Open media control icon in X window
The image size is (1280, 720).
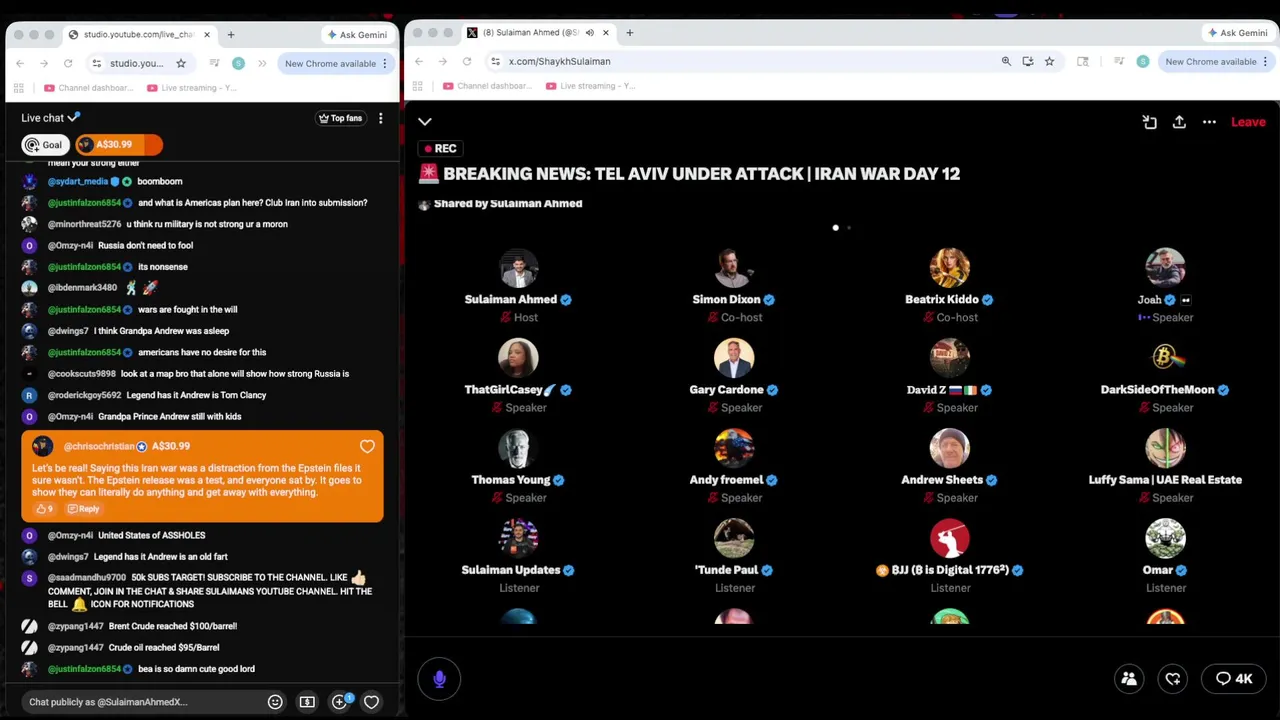(x=1119, y=61)
